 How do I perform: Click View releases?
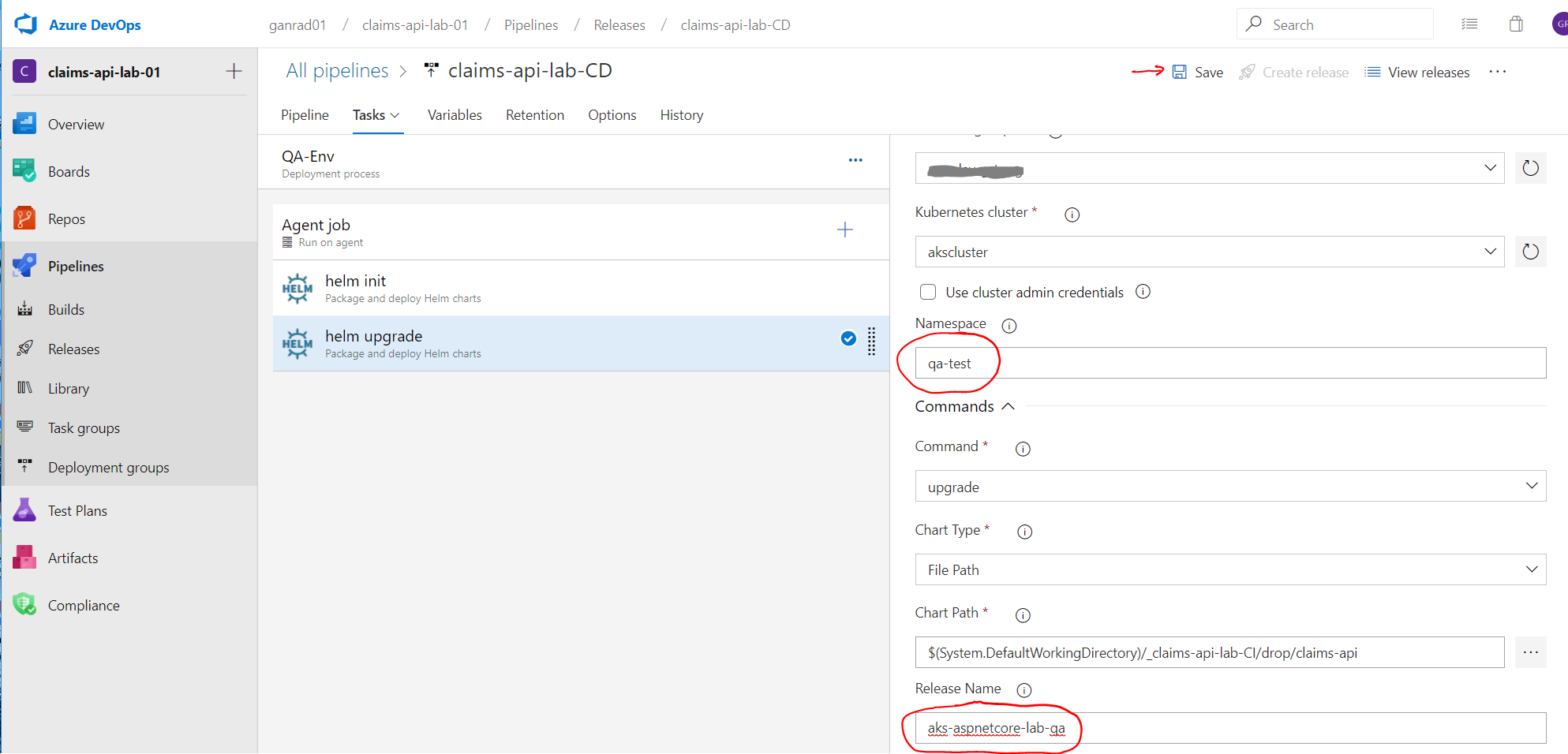[x=1417, y=73]
